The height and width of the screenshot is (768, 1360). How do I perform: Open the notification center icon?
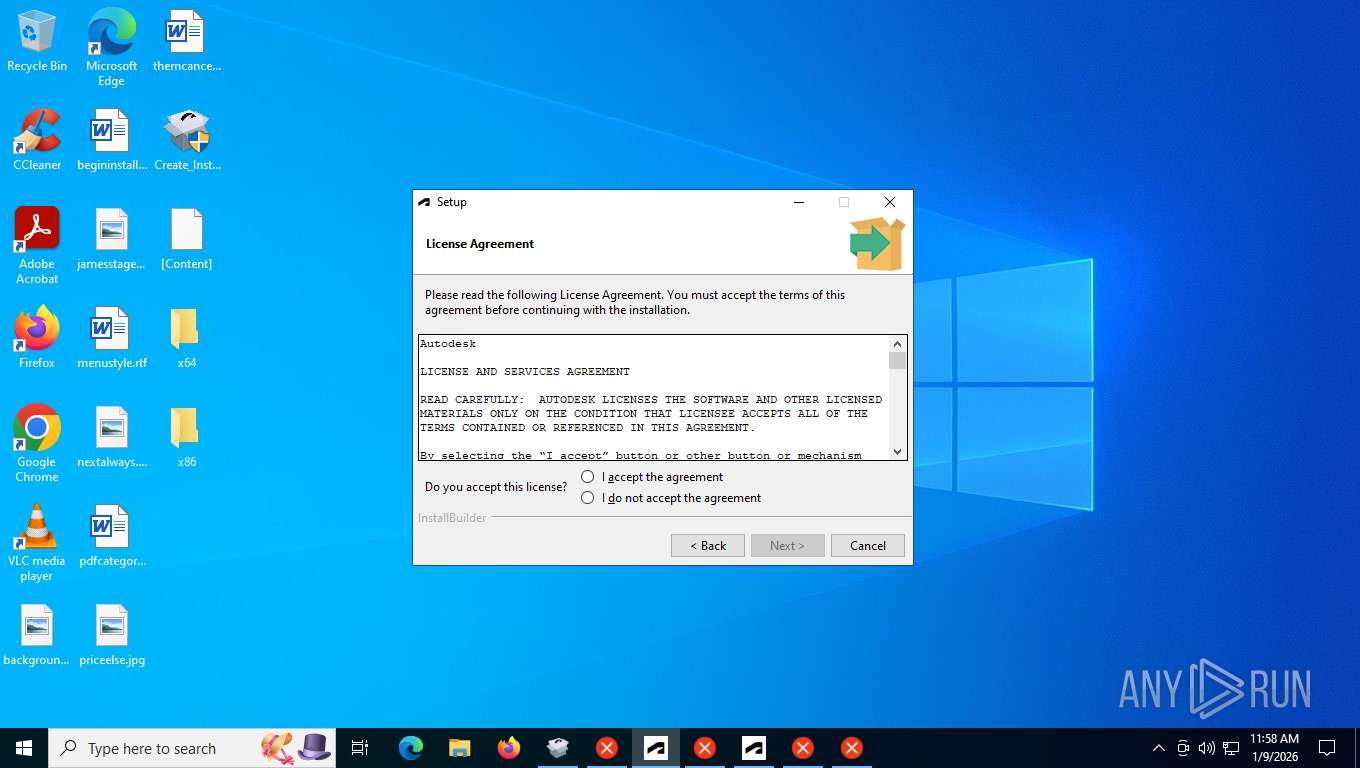pos(1327,748)
